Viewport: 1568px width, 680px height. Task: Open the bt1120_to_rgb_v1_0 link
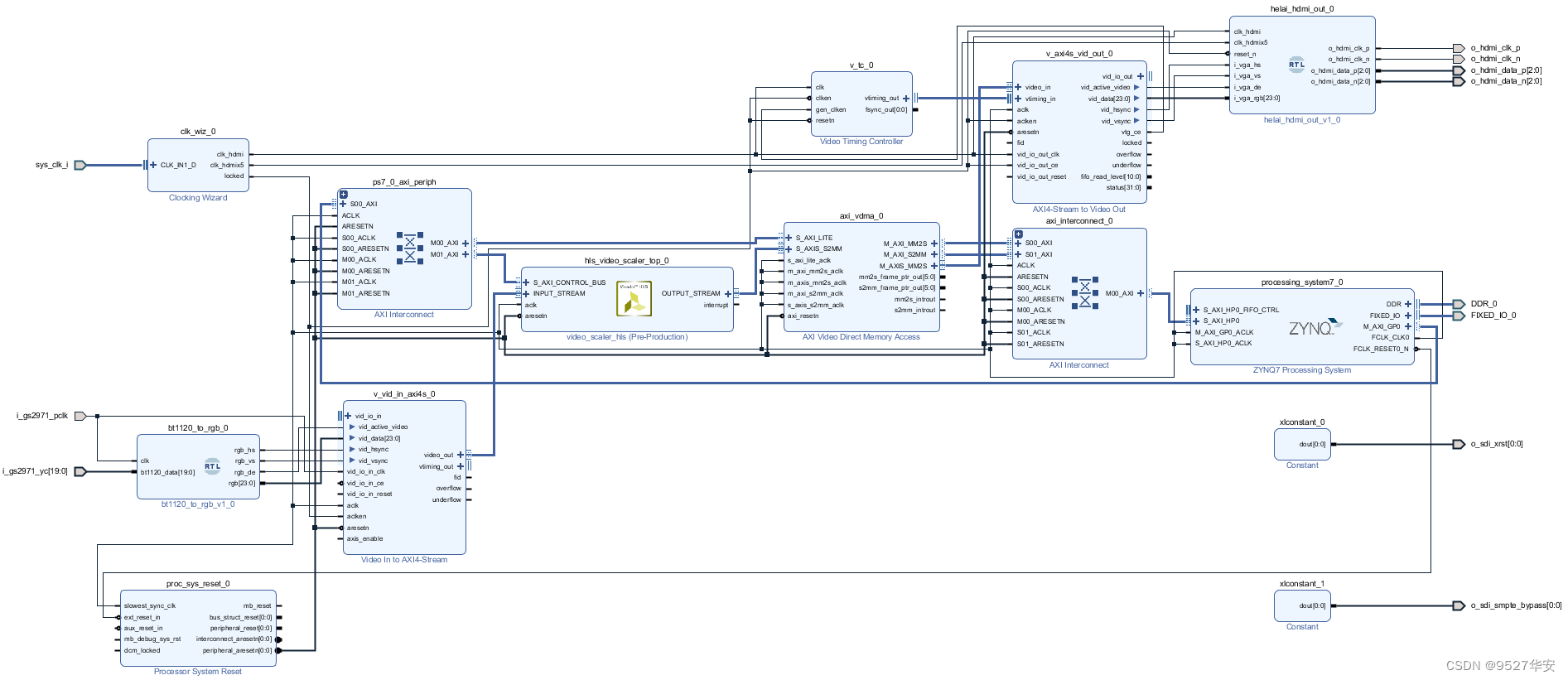click(198, 504)
